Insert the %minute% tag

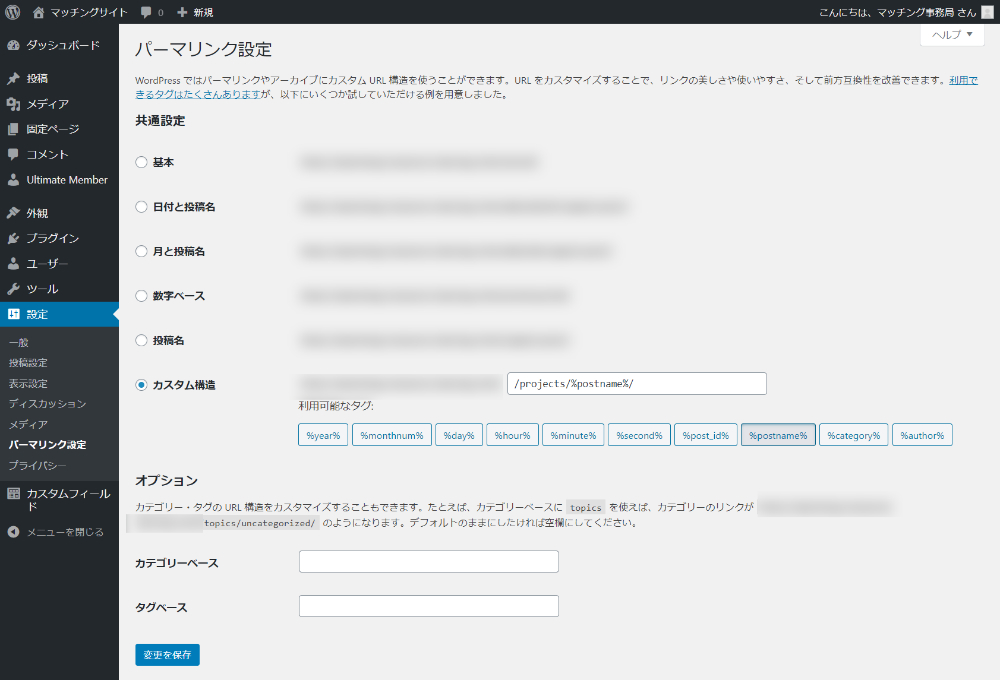click(573, 435)
